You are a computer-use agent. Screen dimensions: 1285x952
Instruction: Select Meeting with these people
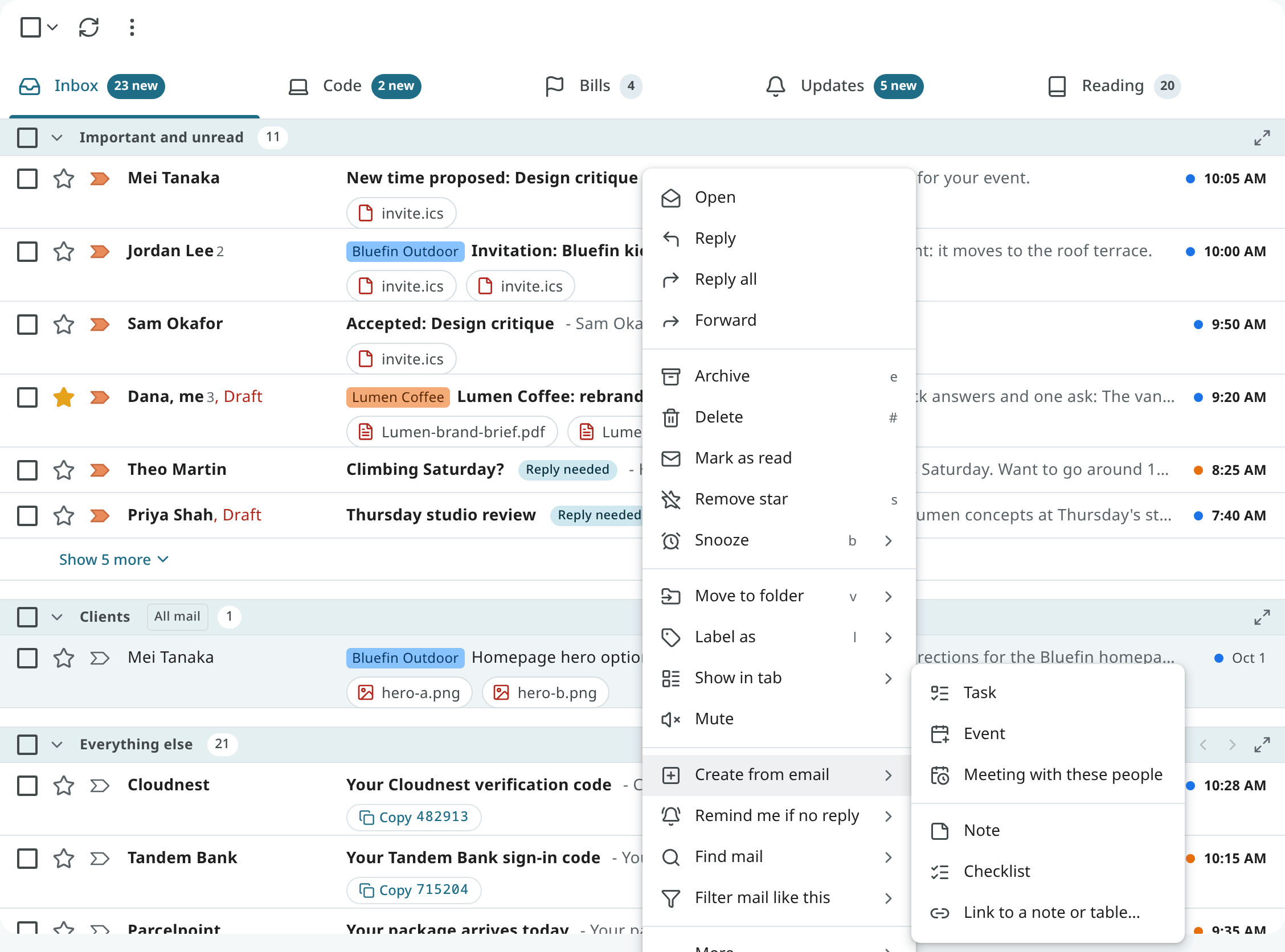pyautogui.click(x=1047, y=775)
